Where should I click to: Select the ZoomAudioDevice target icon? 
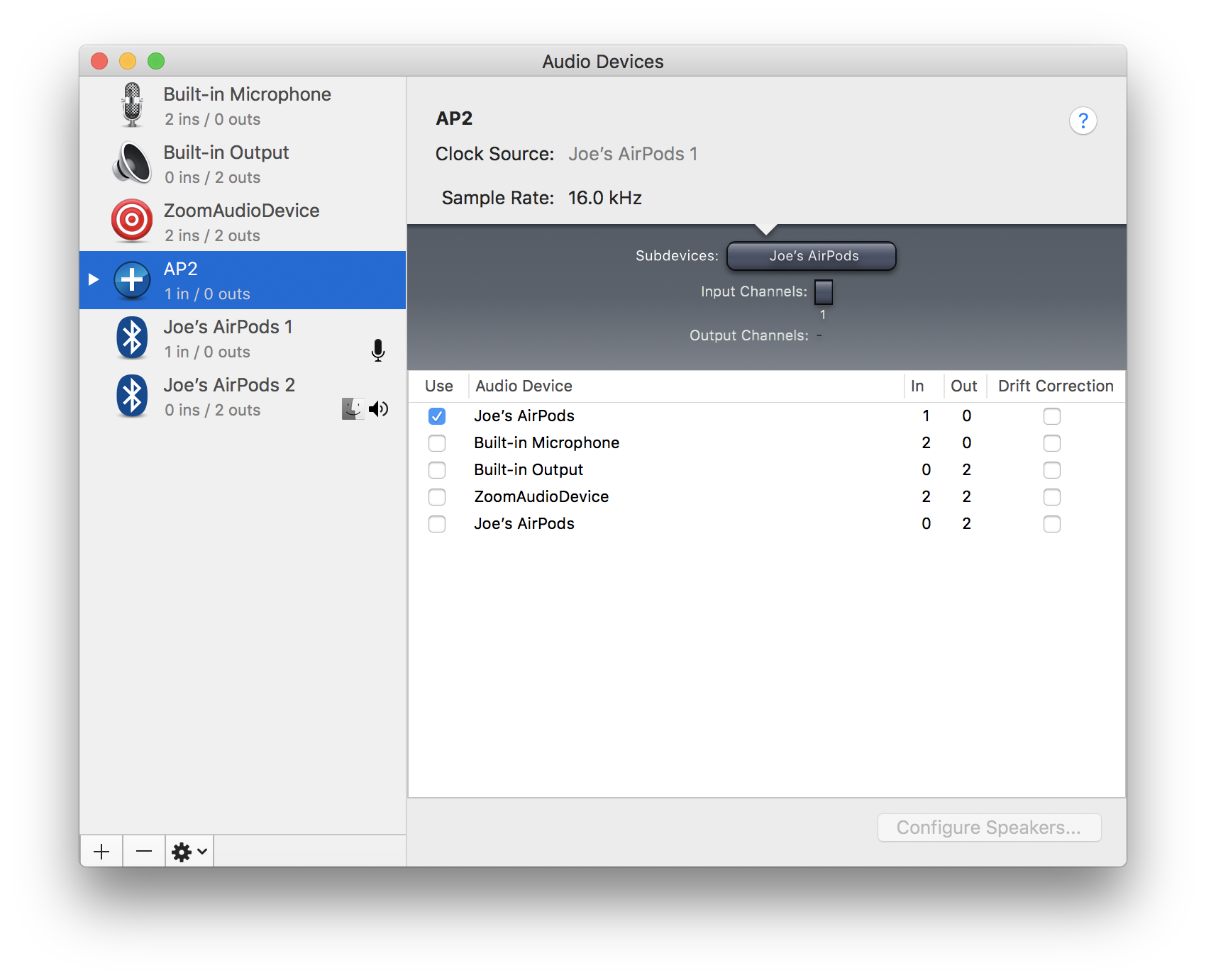tap(132, 221)
